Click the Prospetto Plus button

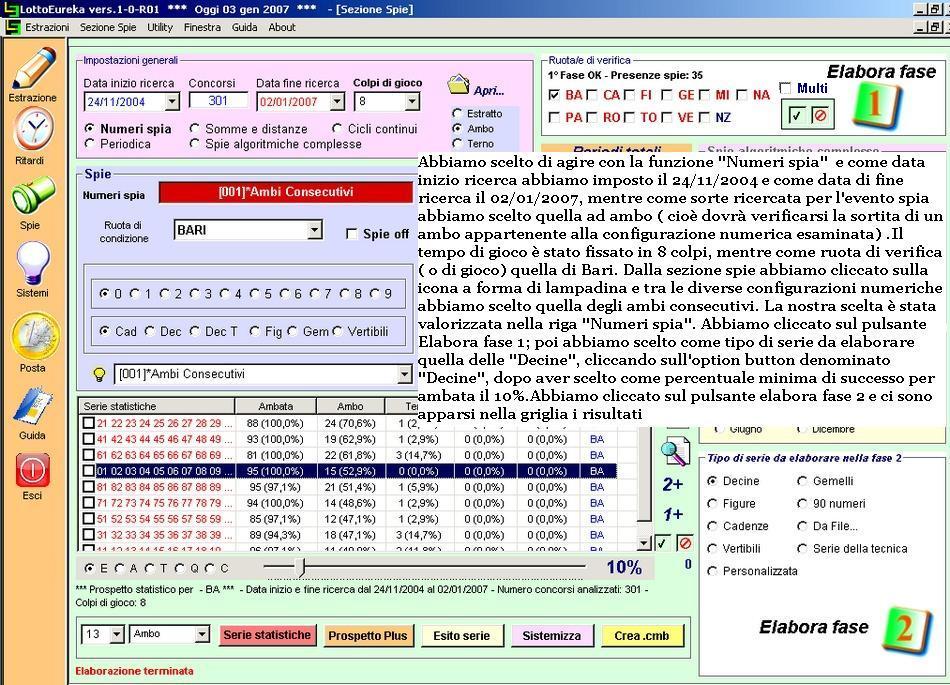[368, 636]
